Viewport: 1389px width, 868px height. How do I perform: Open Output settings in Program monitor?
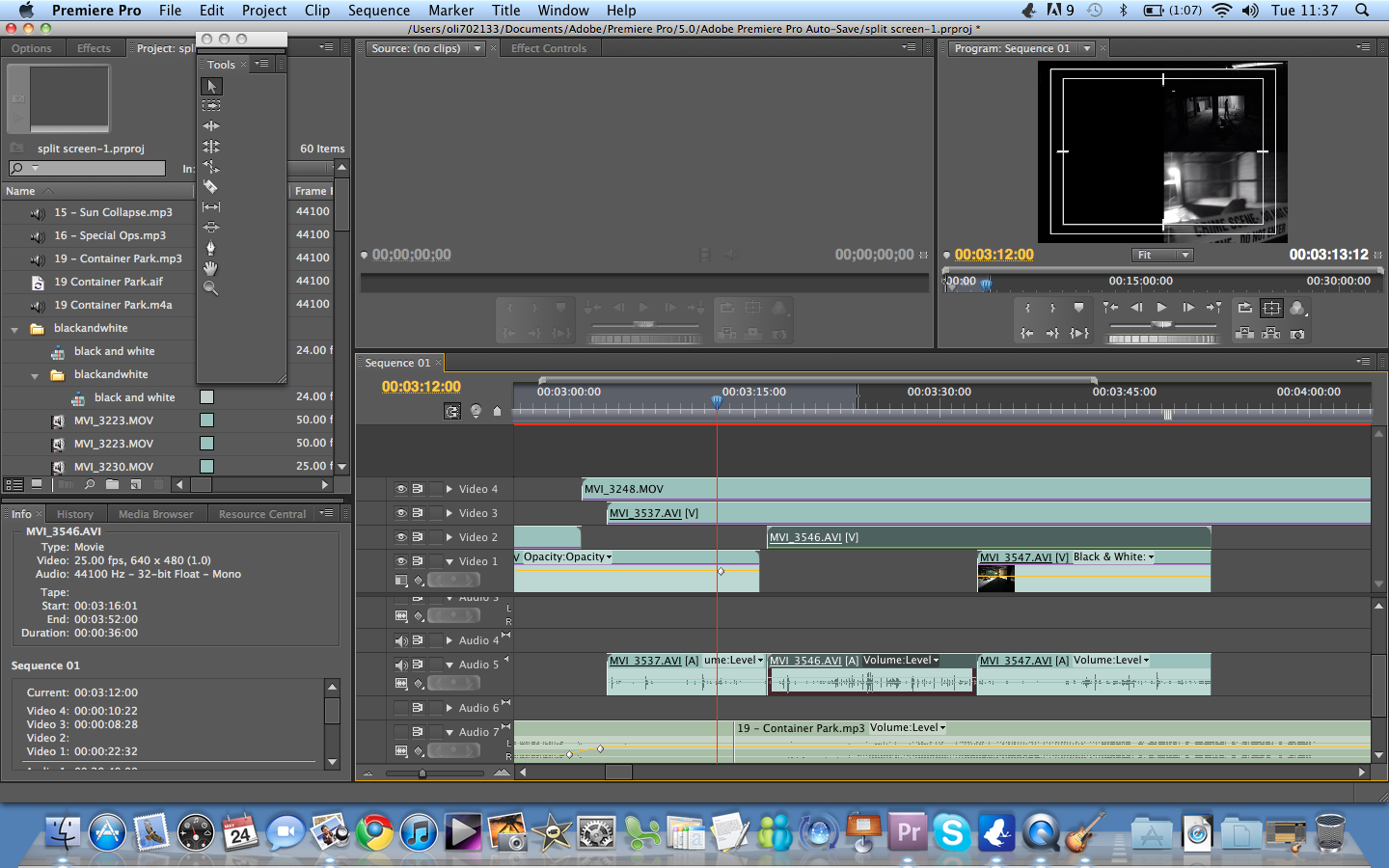point(1298,308)
